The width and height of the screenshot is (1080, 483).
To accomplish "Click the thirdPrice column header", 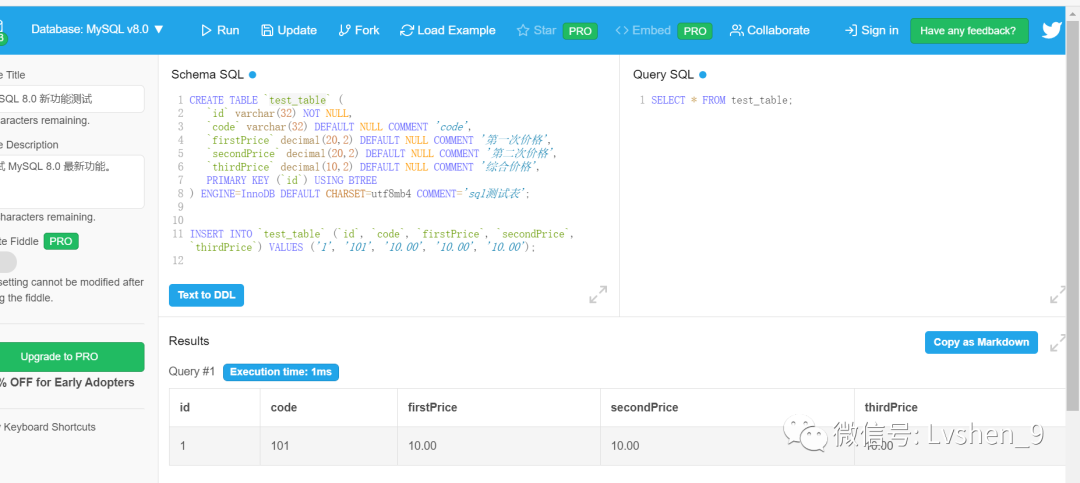I will (891, 407).
